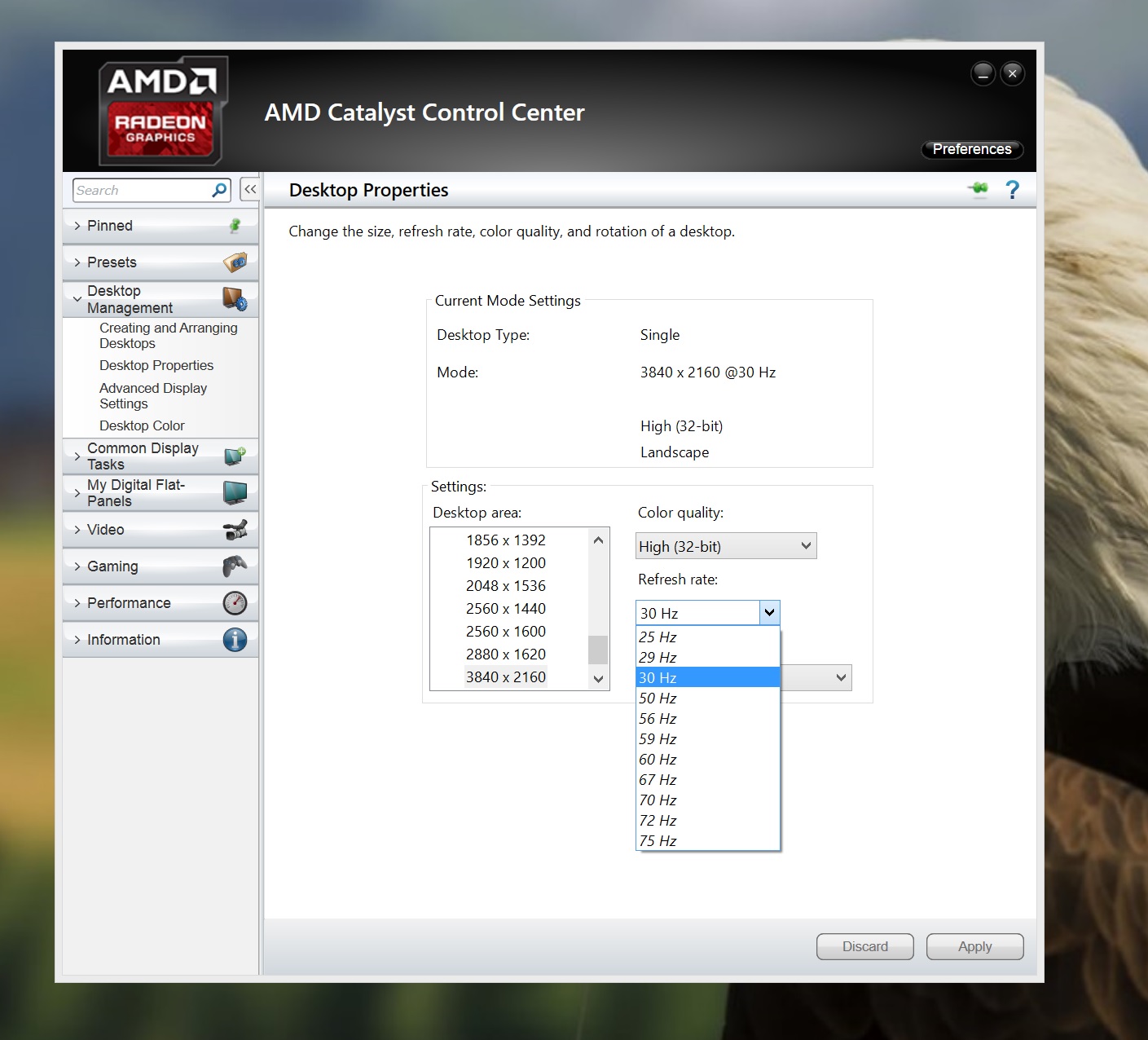Click the Information blue icon
Screen dimensions: 1148x1040
[x=235, y=640]
